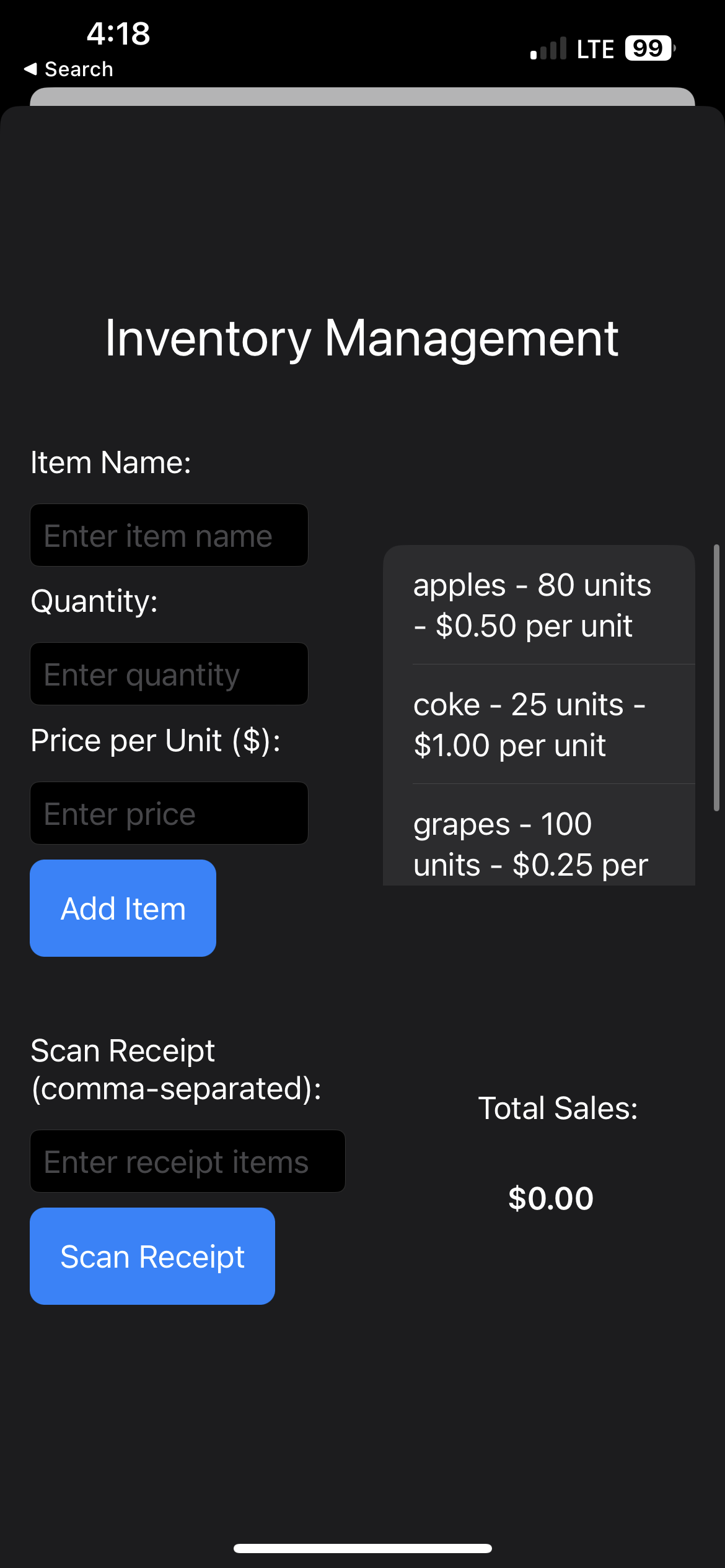725x1568 pixels.
Task: Focus the Enter price field
Action: 169,814
